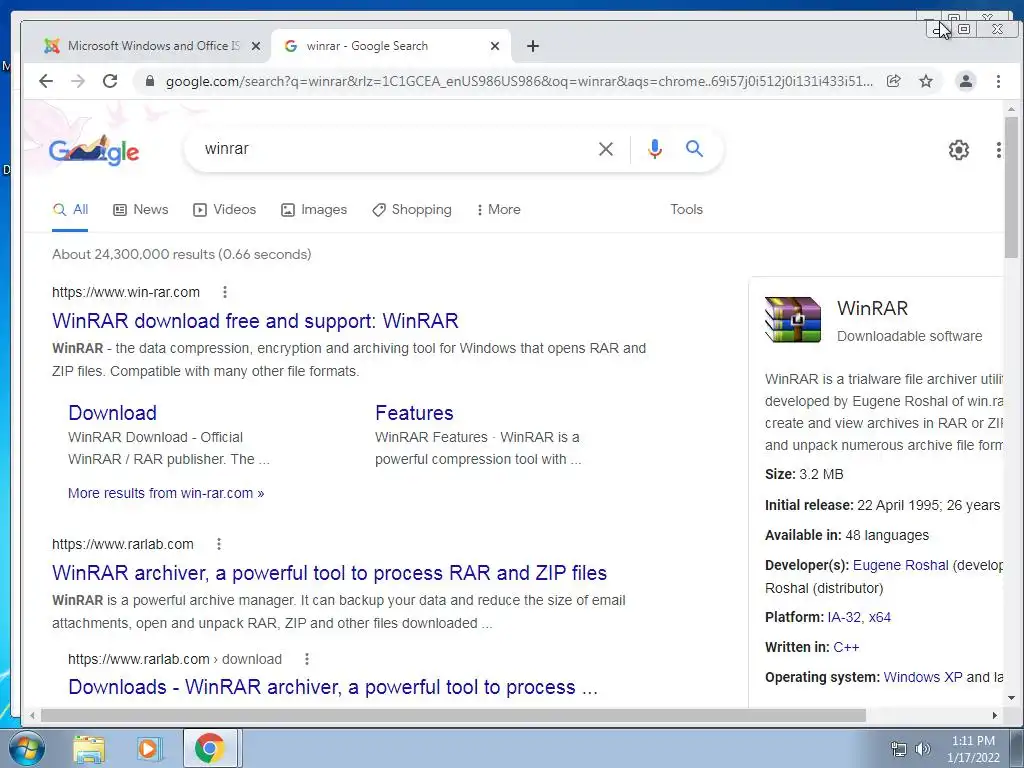This screenshot has height=768, width=1024.
Task: Open WinRAR download free and support link
Action: [255, 321]
